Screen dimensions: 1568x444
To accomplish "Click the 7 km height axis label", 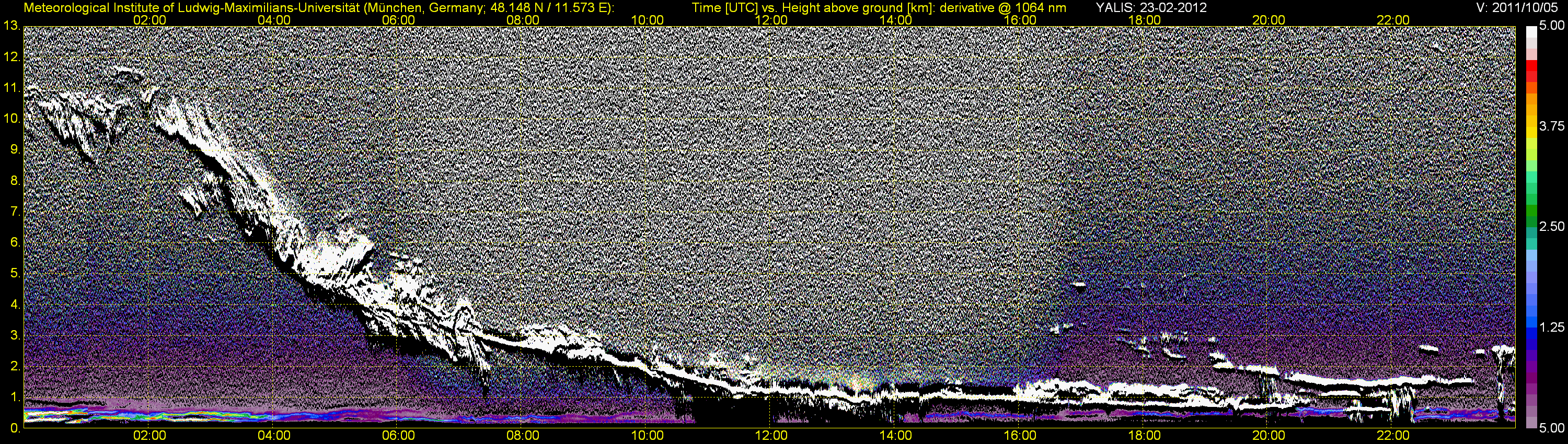I will click(x=15, y=212).
